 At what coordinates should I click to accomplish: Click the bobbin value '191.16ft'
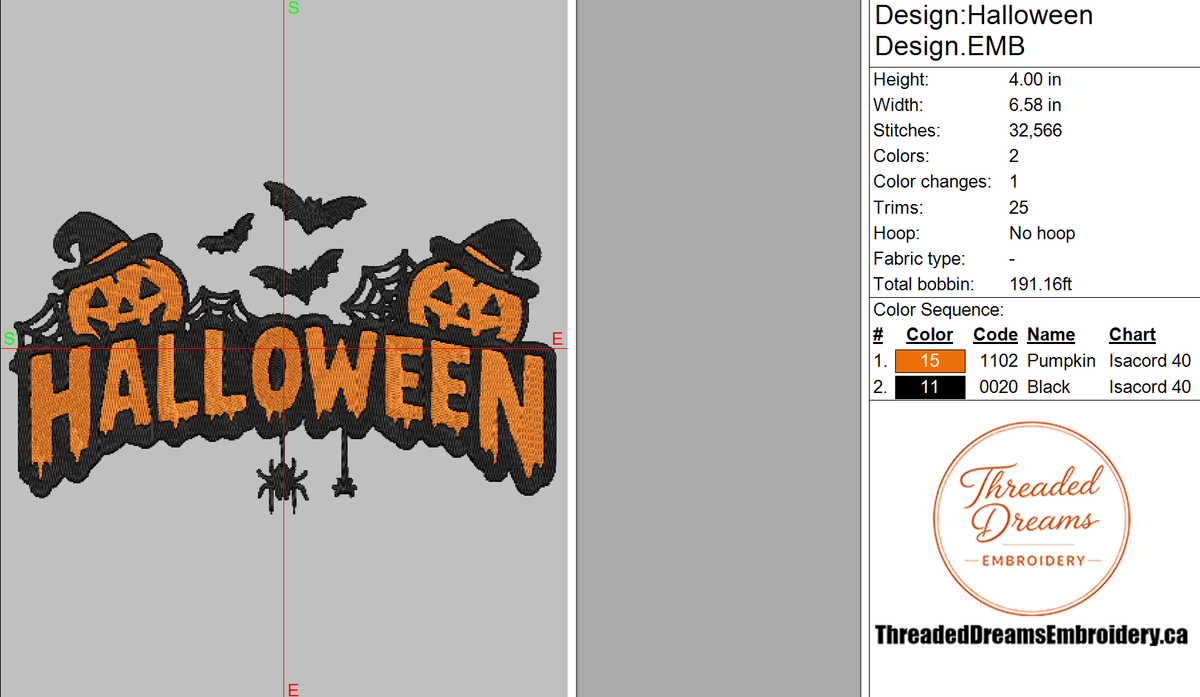point(1040,285)
